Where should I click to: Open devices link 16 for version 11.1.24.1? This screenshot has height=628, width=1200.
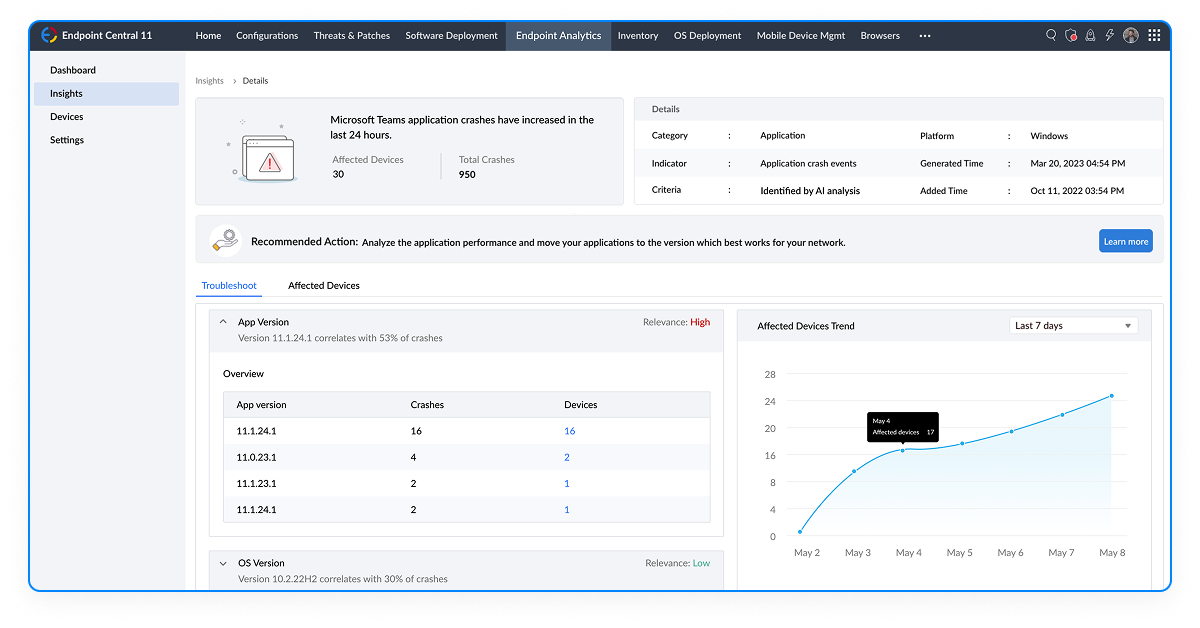point(569,431)
